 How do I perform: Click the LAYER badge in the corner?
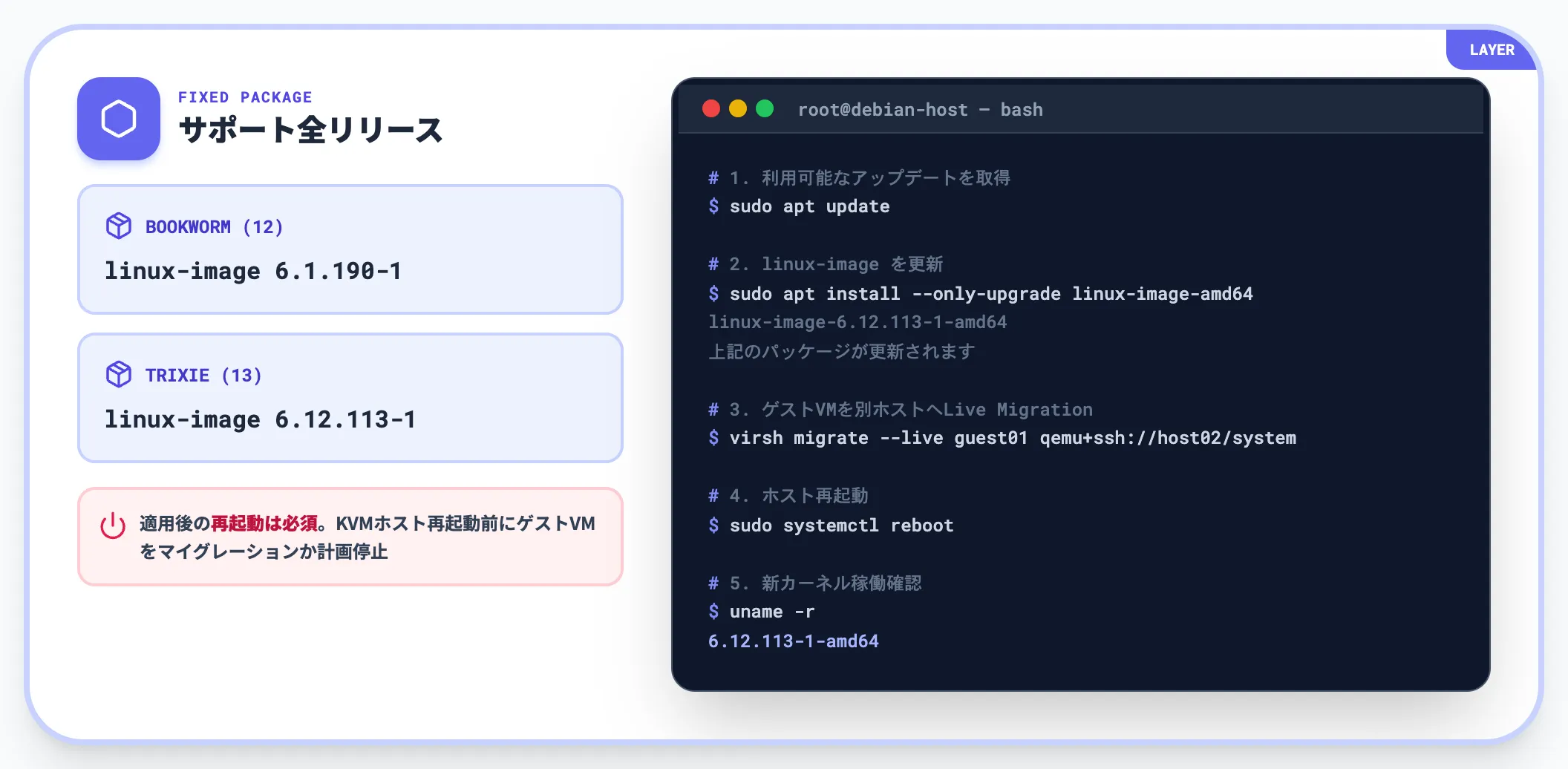pos(1492,50)
